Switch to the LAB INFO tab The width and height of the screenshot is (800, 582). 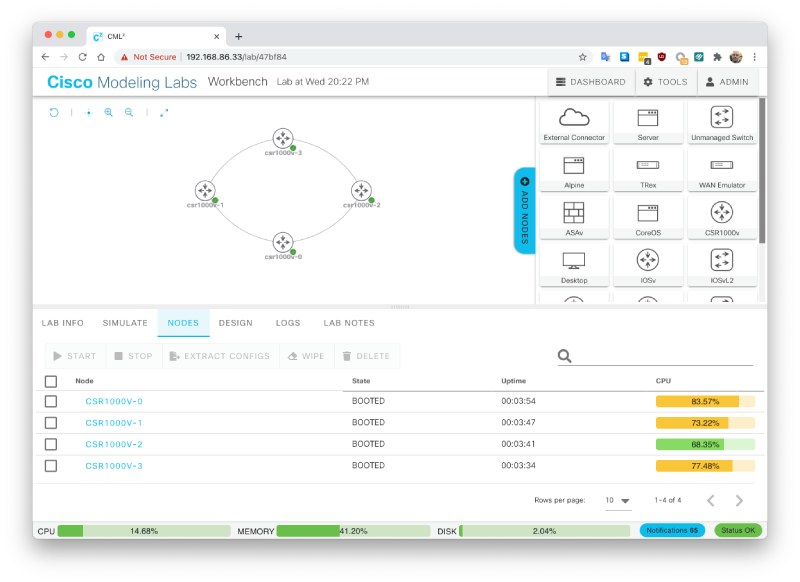coord(62,323)
